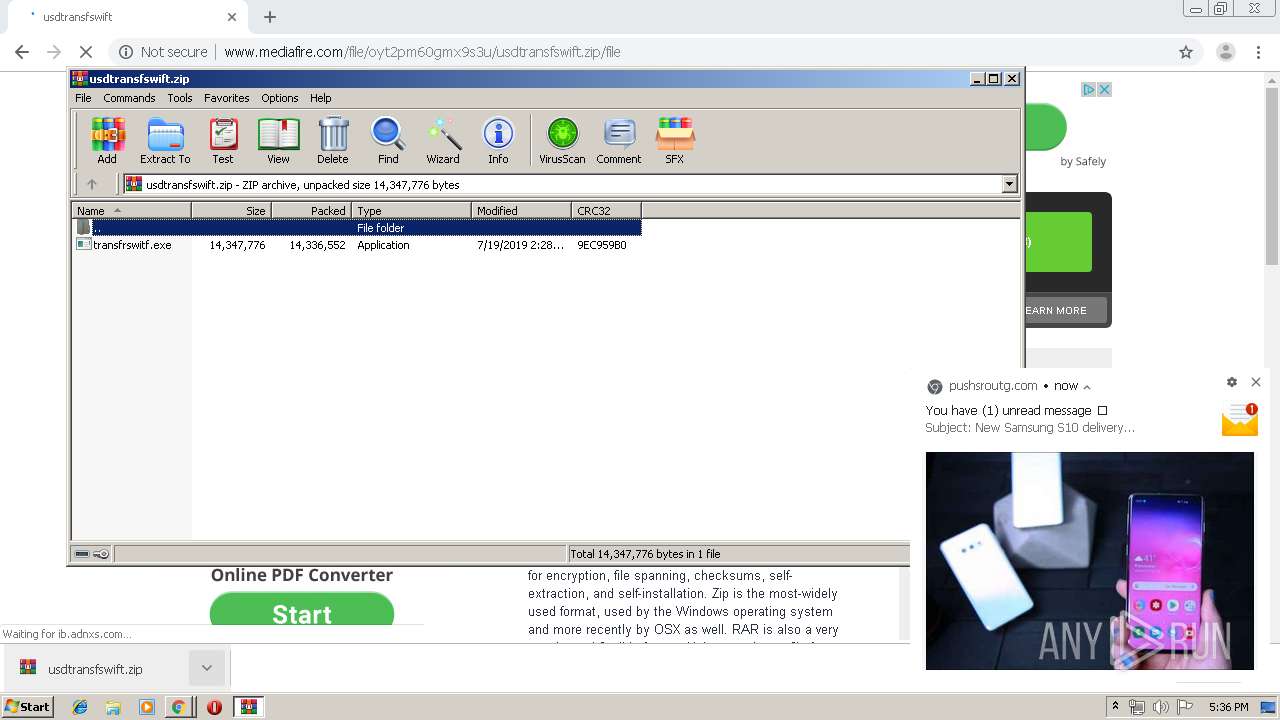Open the downloaded usdtransfswift.zip item
The image size is (1280, 720).
click(95, 669)
